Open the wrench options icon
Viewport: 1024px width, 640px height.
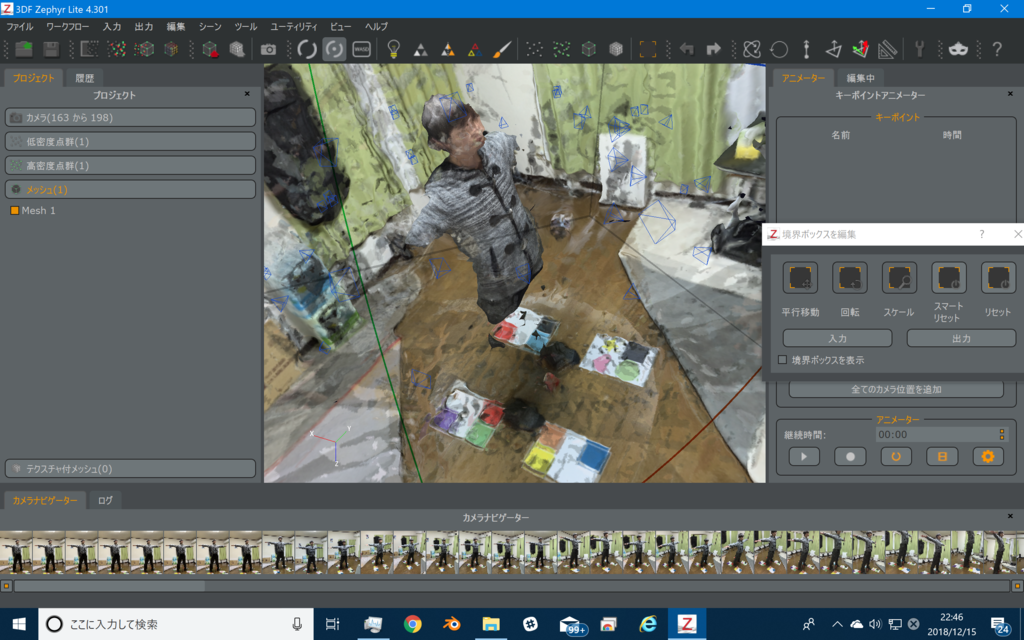point(919,49)
